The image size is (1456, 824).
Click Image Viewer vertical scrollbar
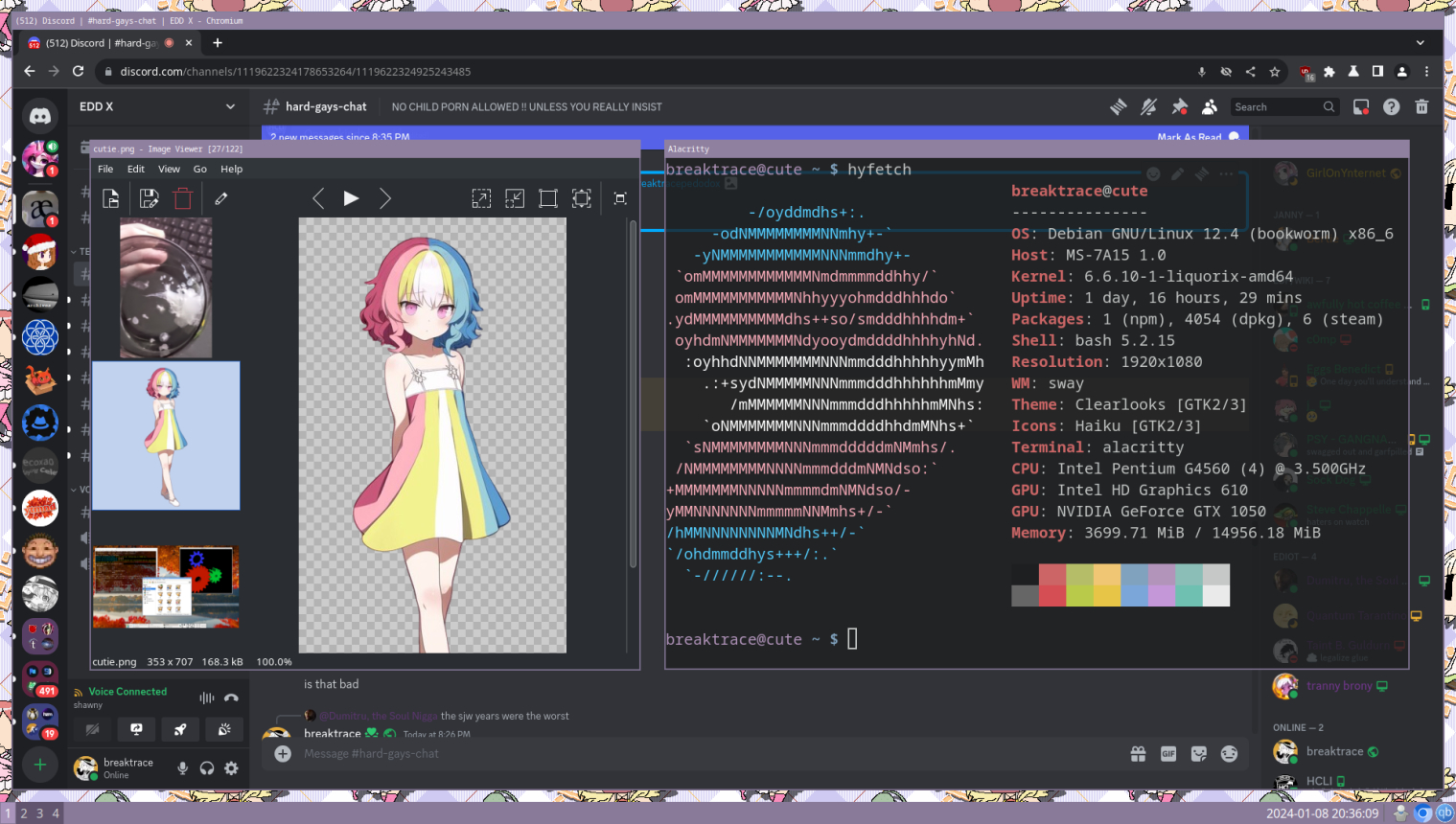click(633, 393)
